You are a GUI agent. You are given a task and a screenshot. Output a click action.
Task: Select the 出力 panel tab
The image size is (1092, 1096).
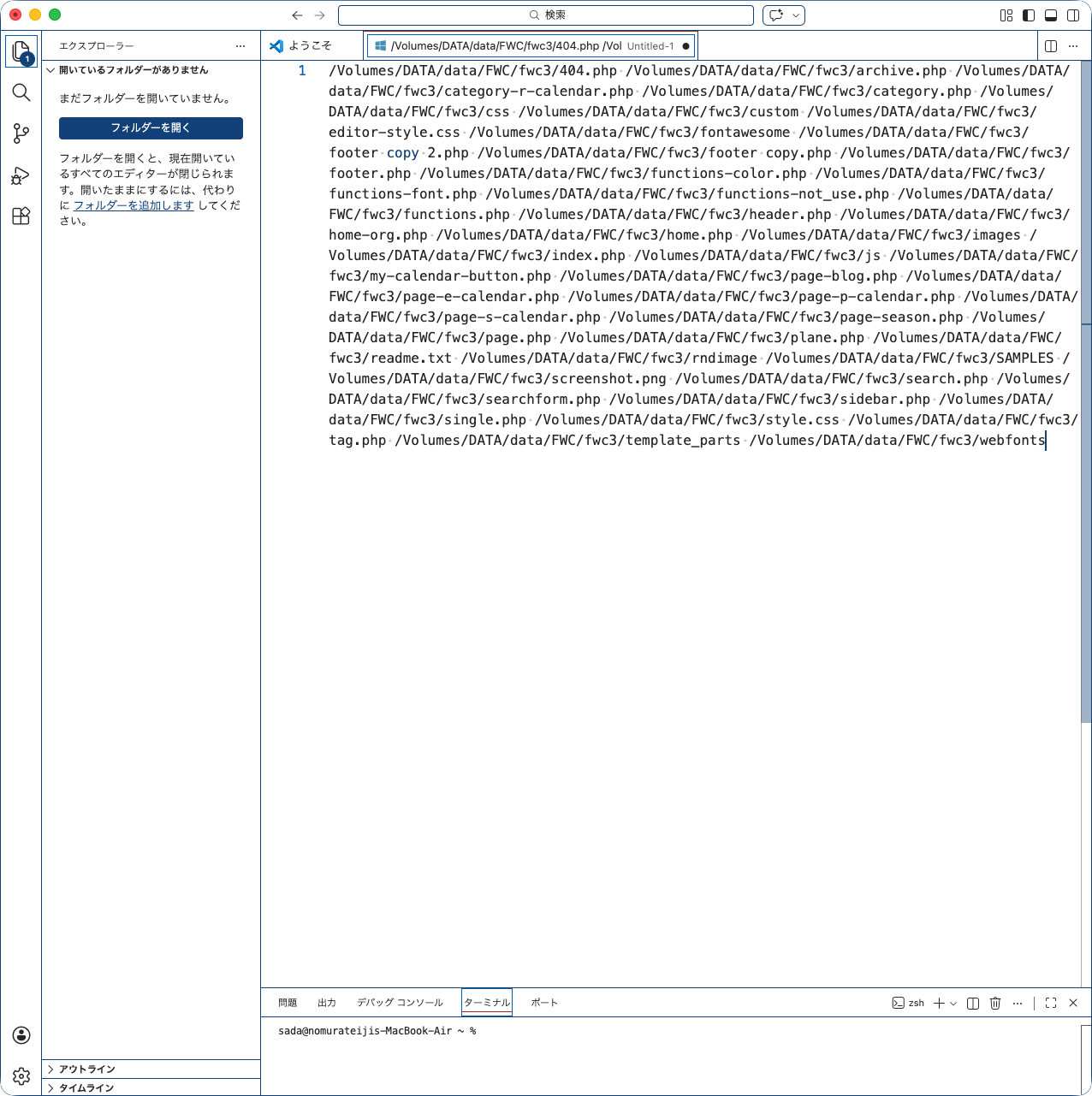coord(327,1003)
